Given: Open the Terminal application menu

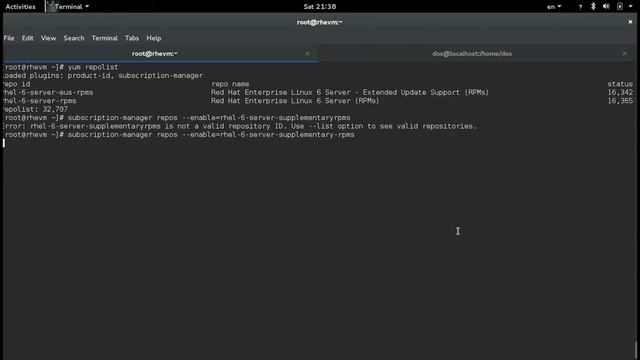Looking at the screenshot, I should click(x=68, y=7).
